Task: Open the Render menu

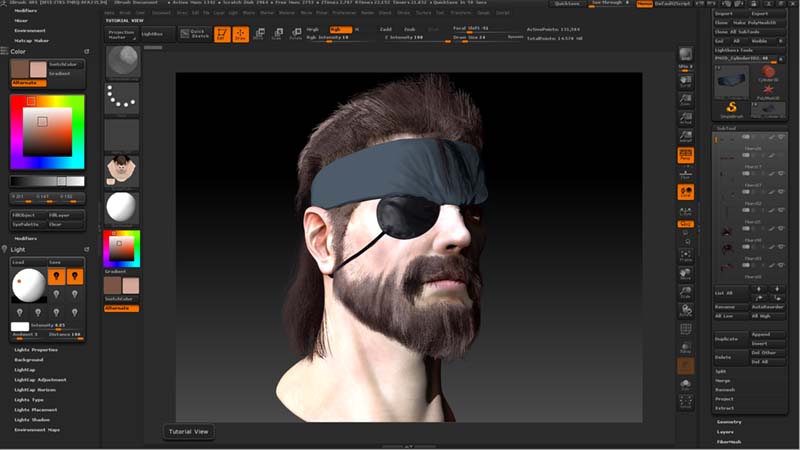Action: (367, 13)
